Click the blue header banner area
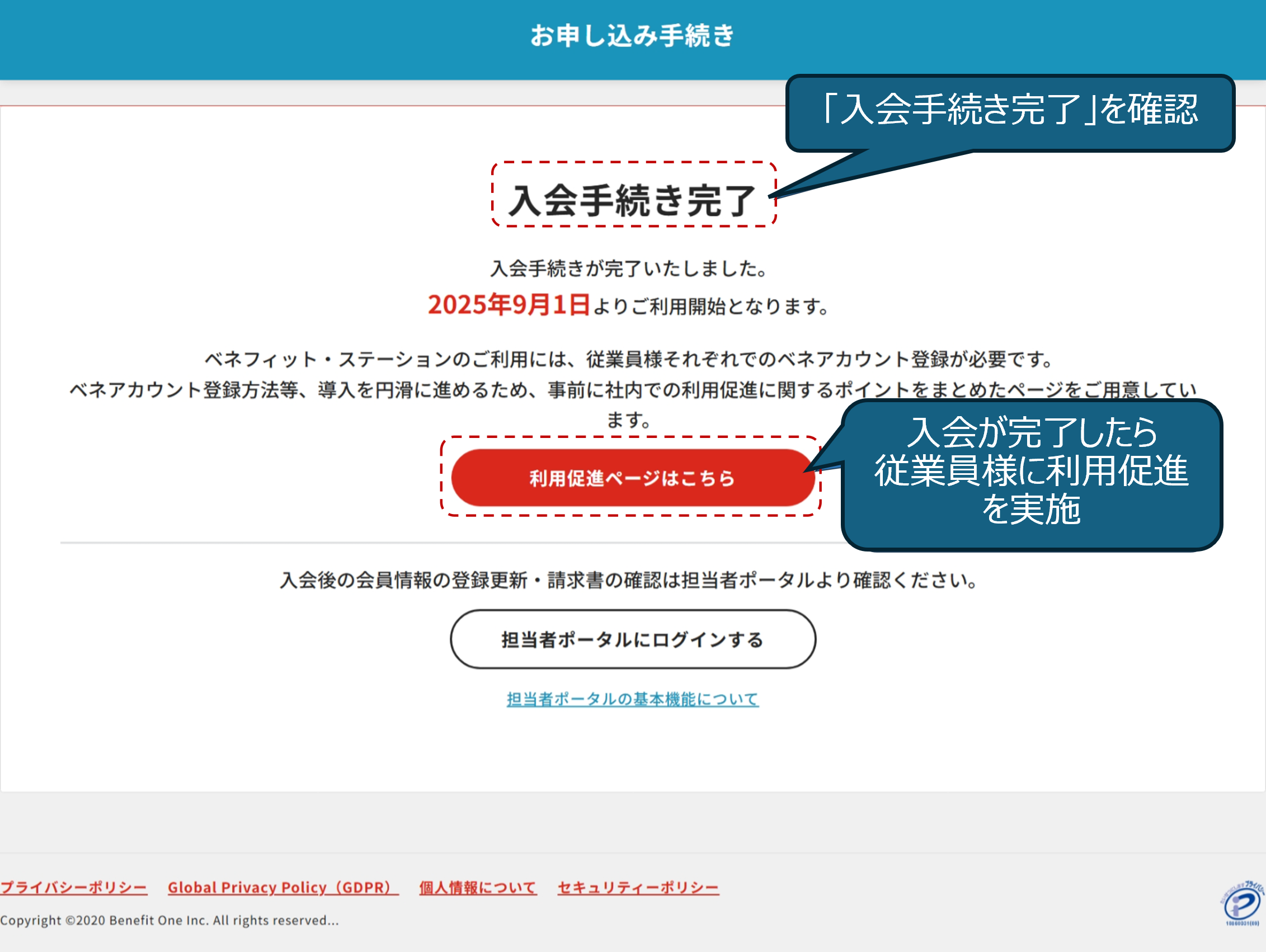1266x952 pixels. 229,40
